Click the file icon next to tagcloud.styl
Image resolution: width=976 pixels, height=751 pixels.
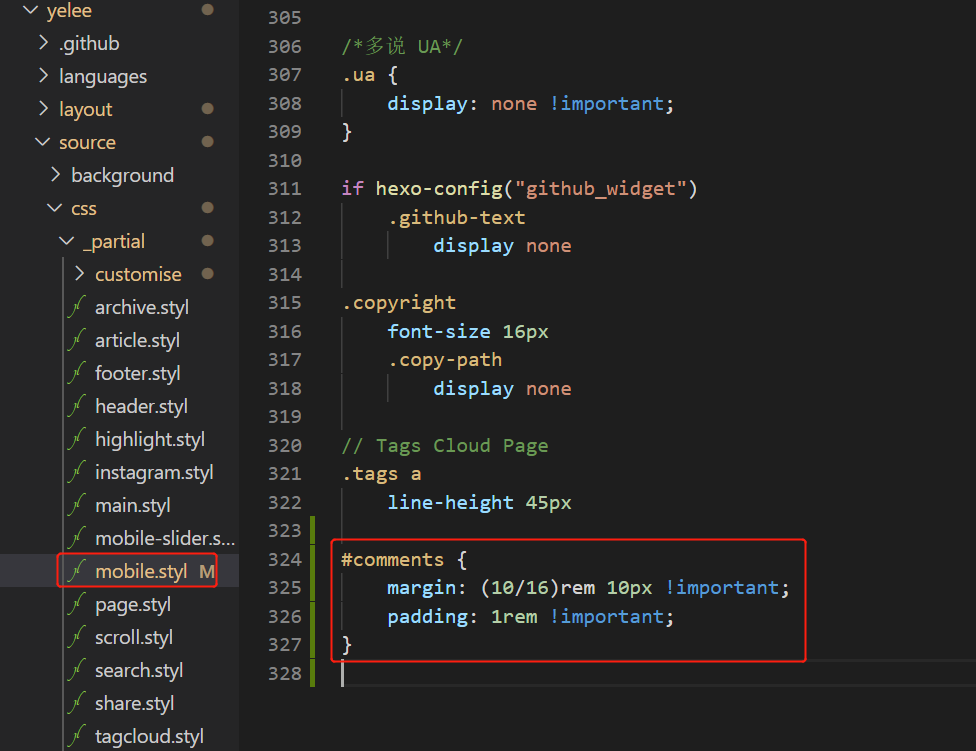coord(76,737)
